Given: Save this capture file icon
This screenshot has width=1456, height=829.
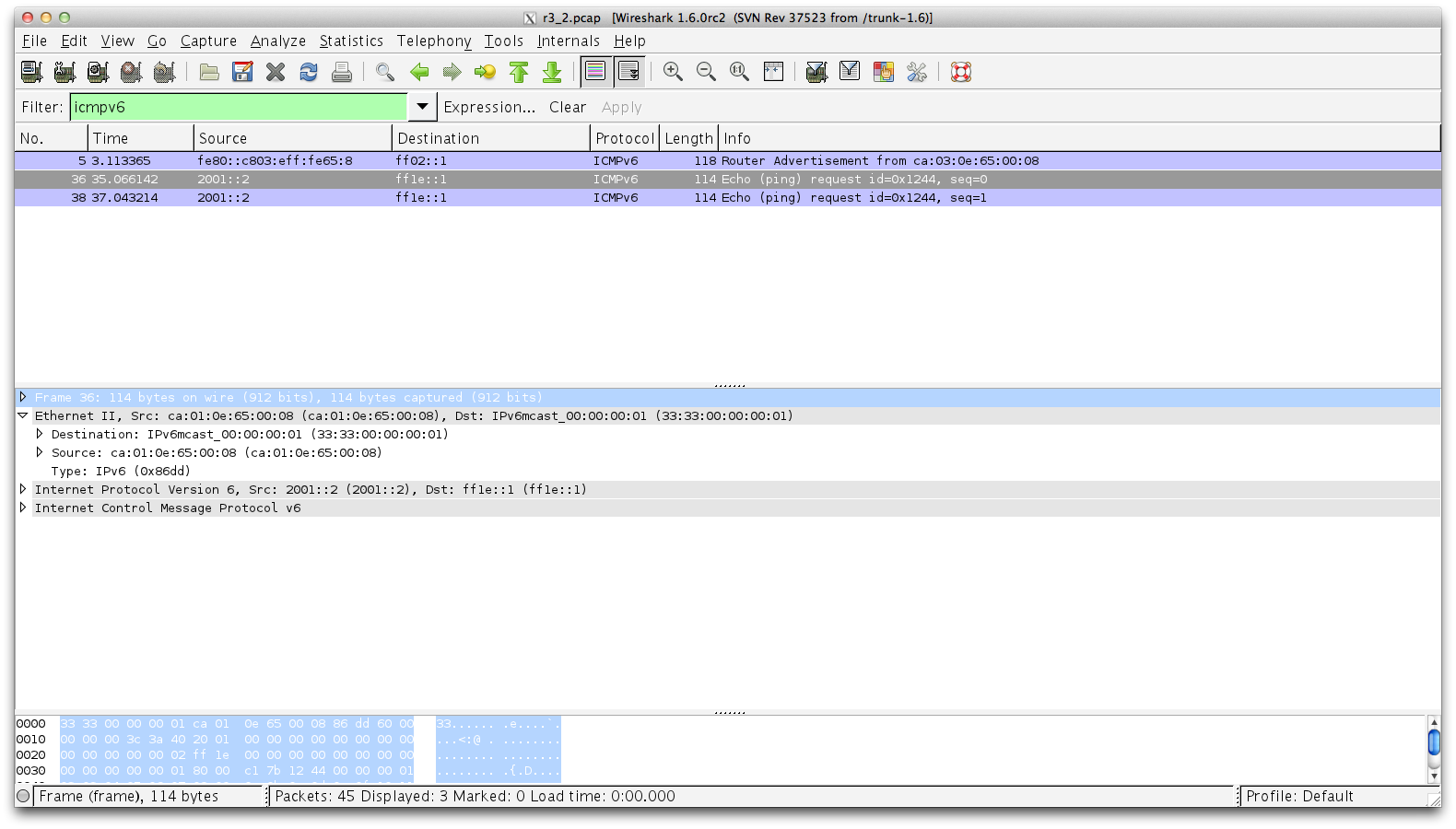Looking at the screenshot, I should click(242, 72).
